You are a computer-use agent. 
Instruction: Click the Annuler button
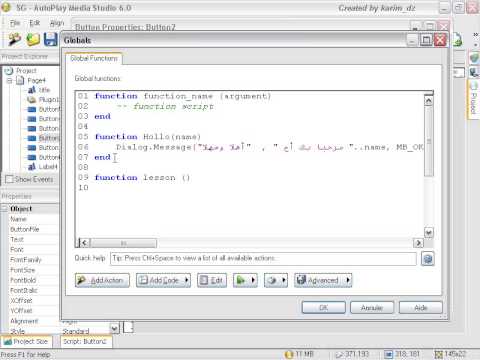(372, 308)
